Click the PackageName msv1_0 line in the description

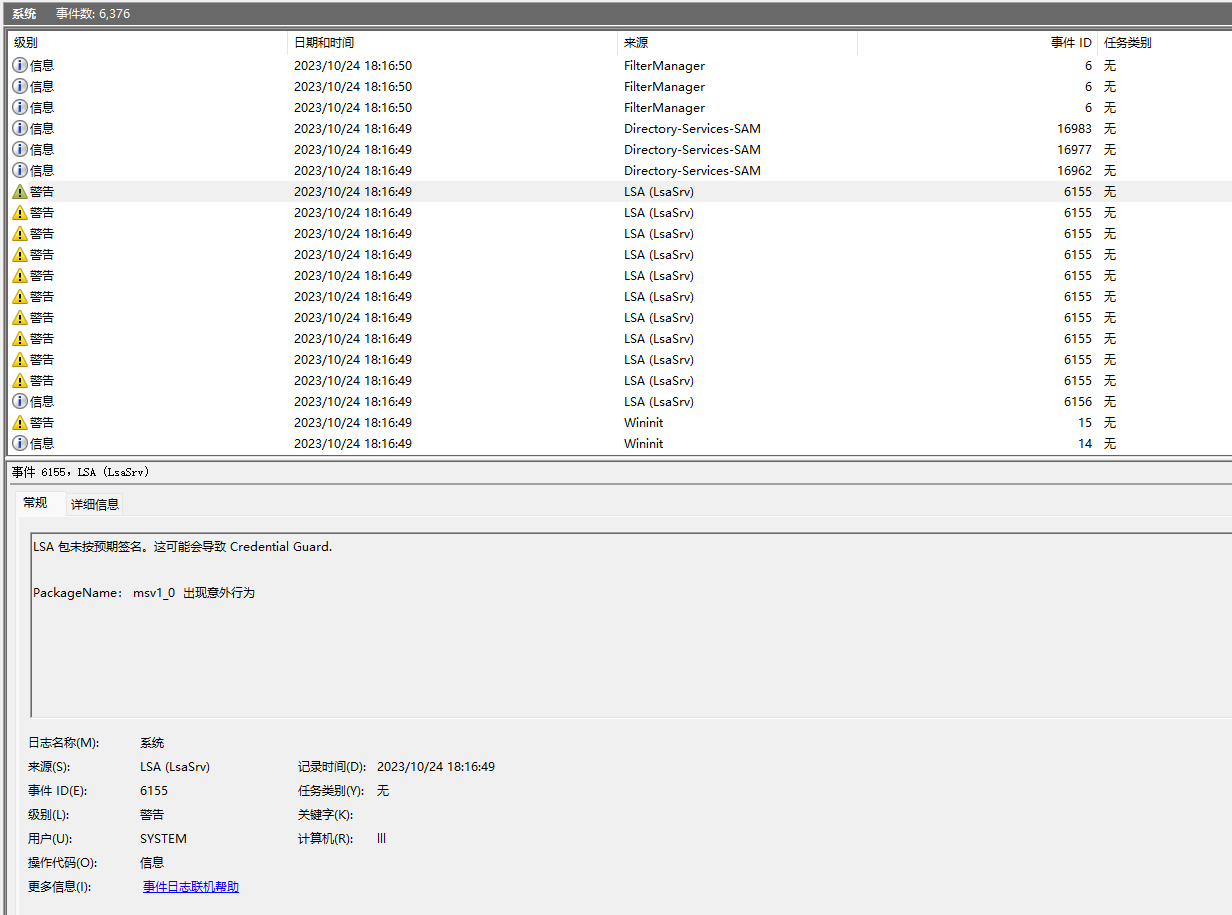pyautogui.click(x=144, y=593)
